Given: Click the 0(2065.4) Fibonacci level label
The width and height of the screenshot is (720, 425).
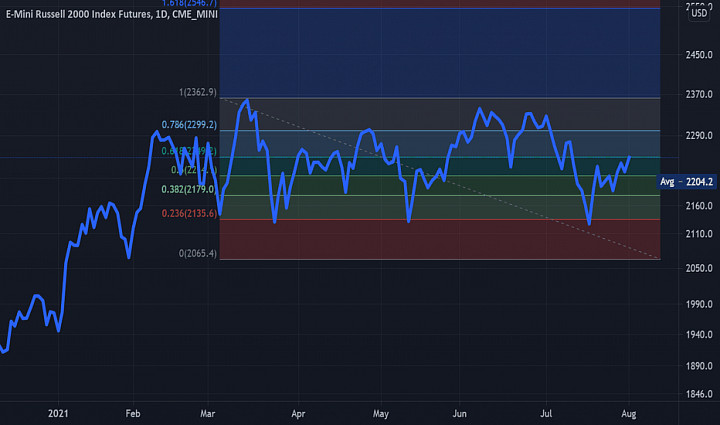Looking at the screenshot, I should click(x=197, y=253).
